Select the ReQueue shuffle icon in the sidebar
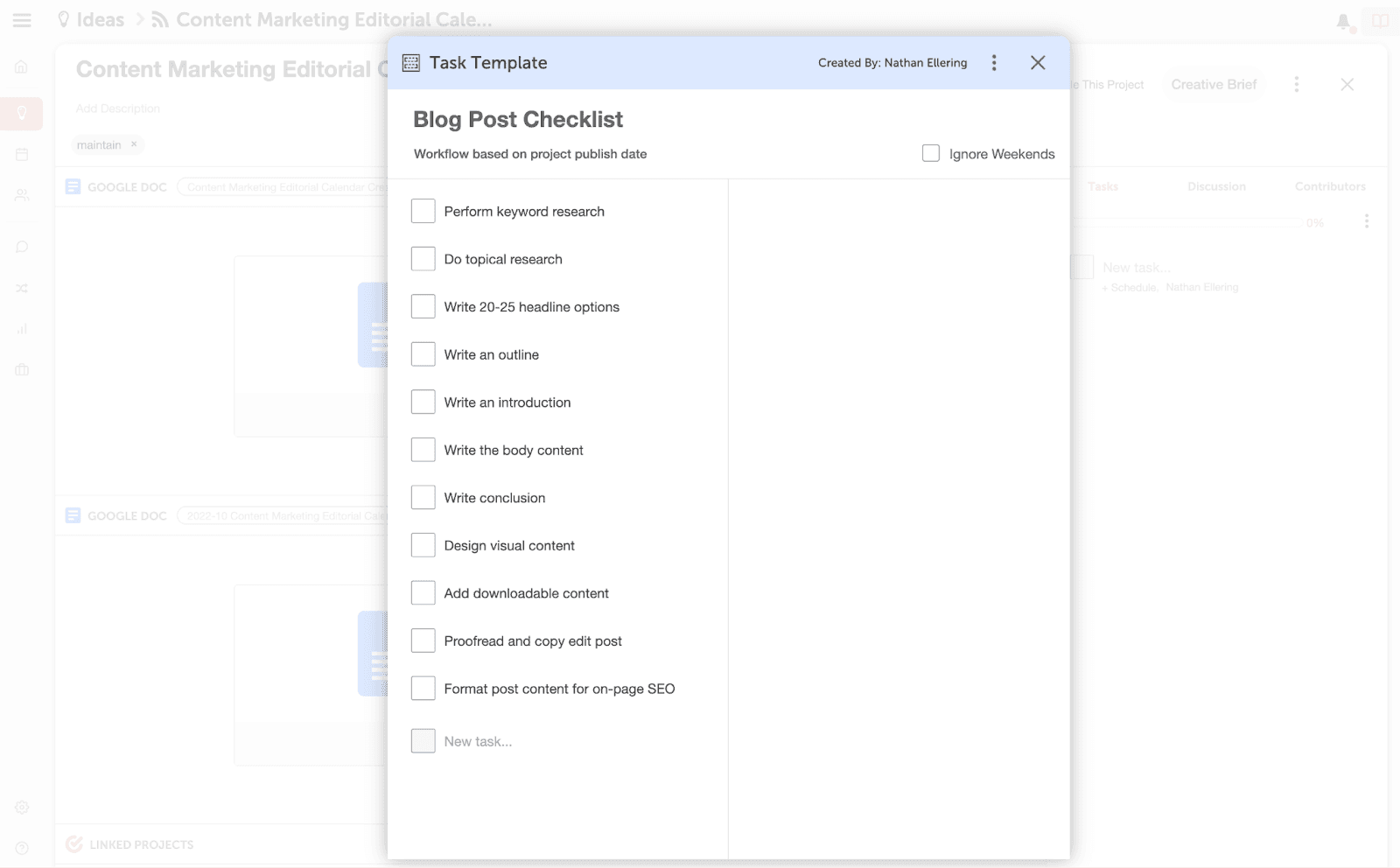The width and height of the screenshot is (1400, 868). [21, 288]
